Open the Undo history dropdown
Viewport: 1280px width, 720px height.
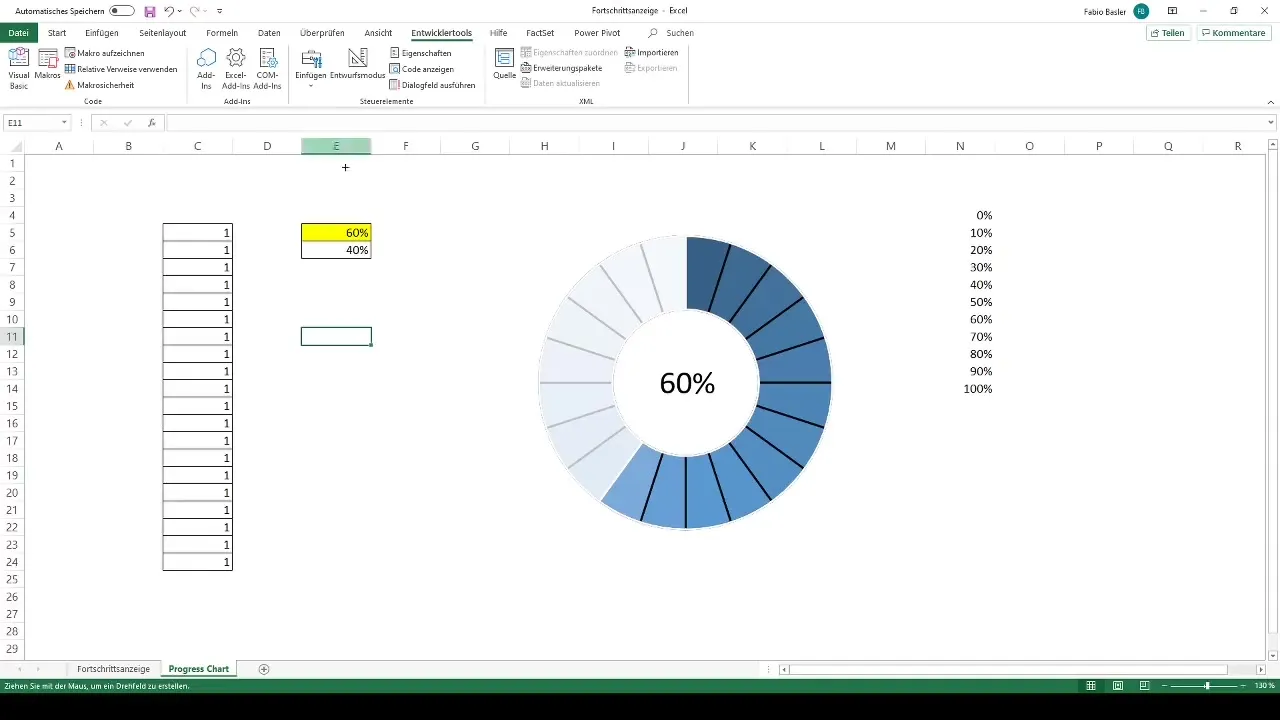tap(179, 11)
